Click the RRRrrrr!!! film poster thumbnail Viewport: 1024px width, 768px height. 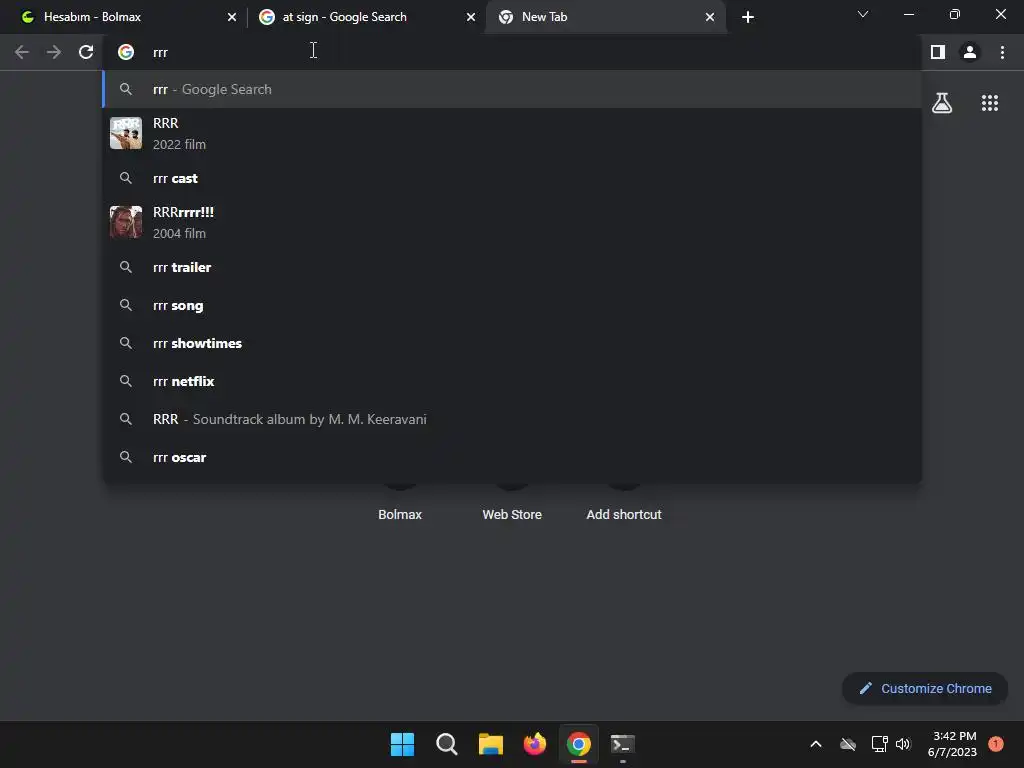(126, 222)
